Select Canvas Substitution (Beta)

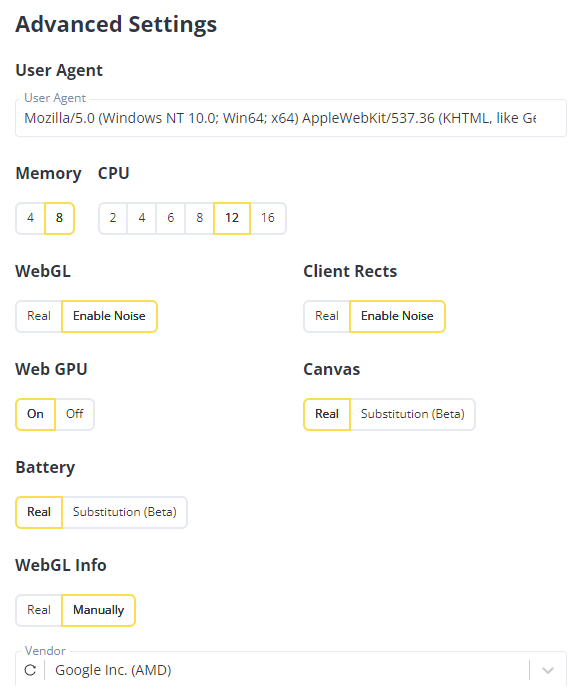pyautogui.click(x=412, y=414)
